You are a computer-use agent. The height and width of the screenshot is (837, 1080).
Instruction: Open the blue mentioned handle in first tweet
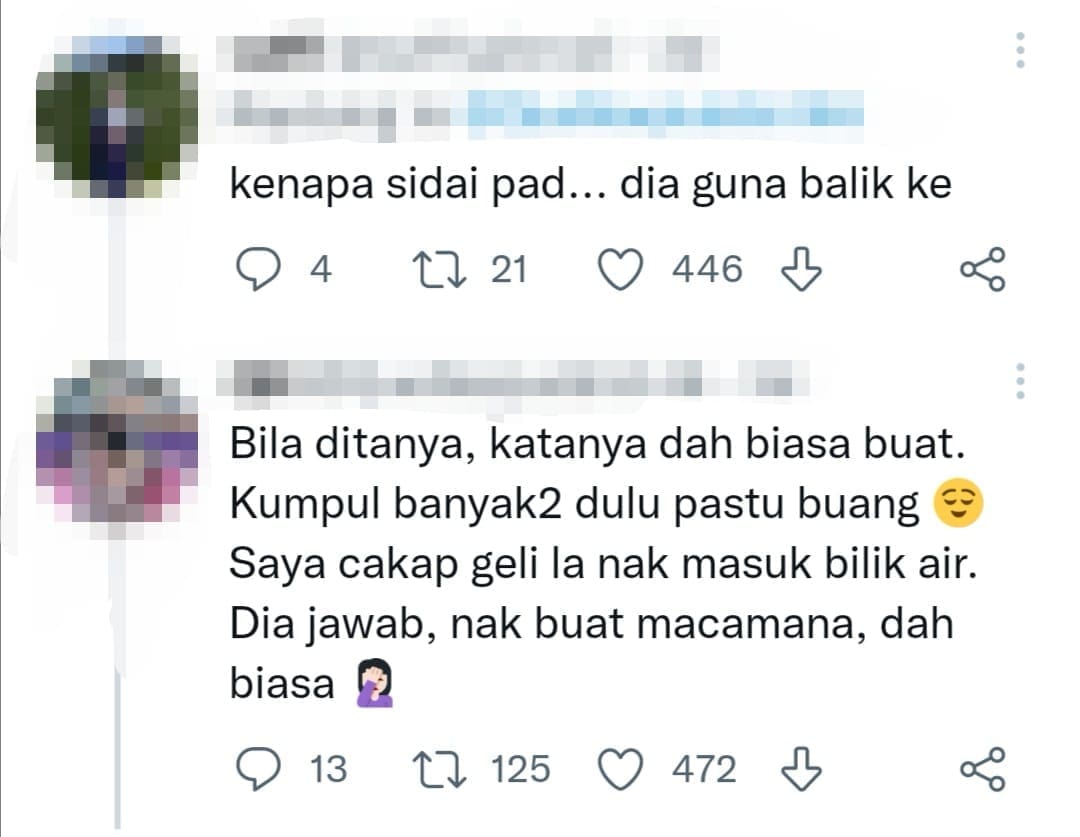(x=665, y=110)
